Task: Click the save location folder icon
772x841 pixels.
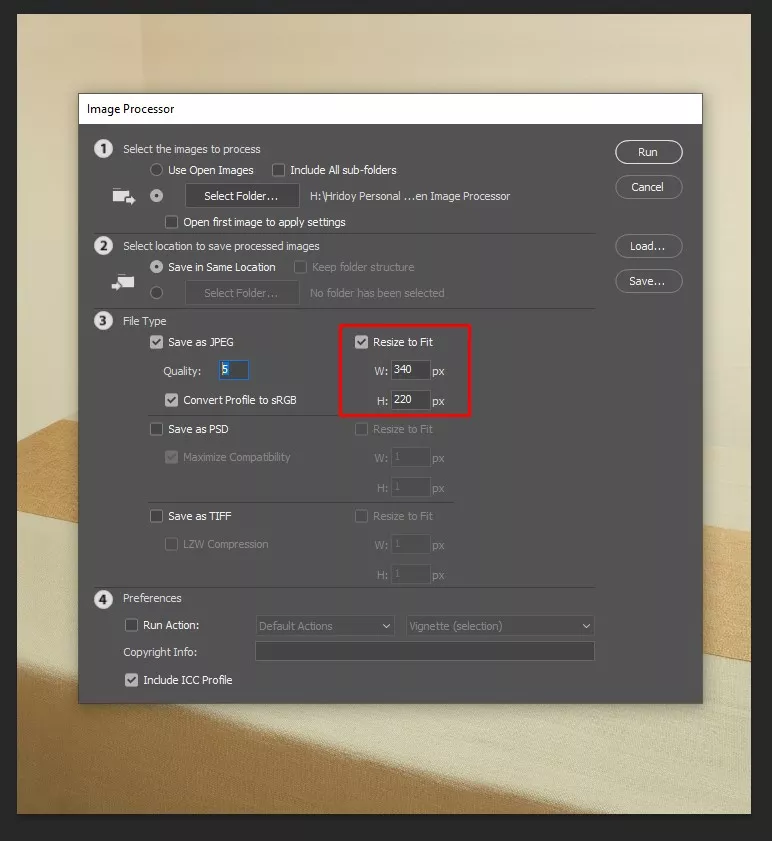Action: (123, 283)
